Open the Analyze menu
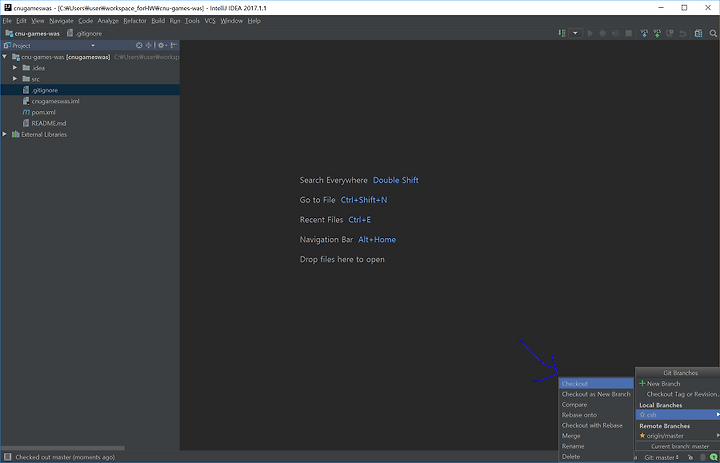 (x=108, y=21)
